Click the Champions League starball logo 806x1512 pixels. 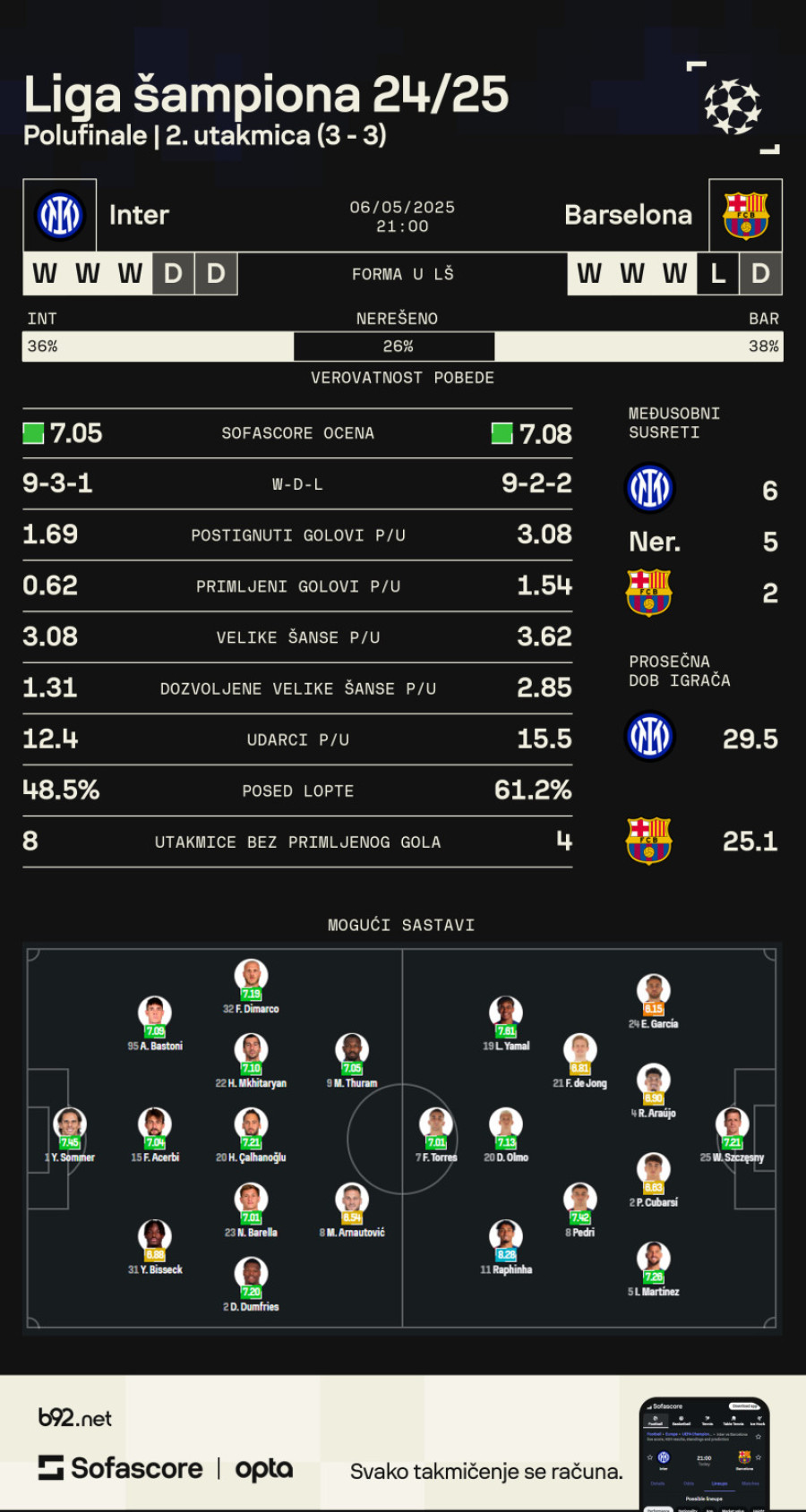(x=732, y=107)
